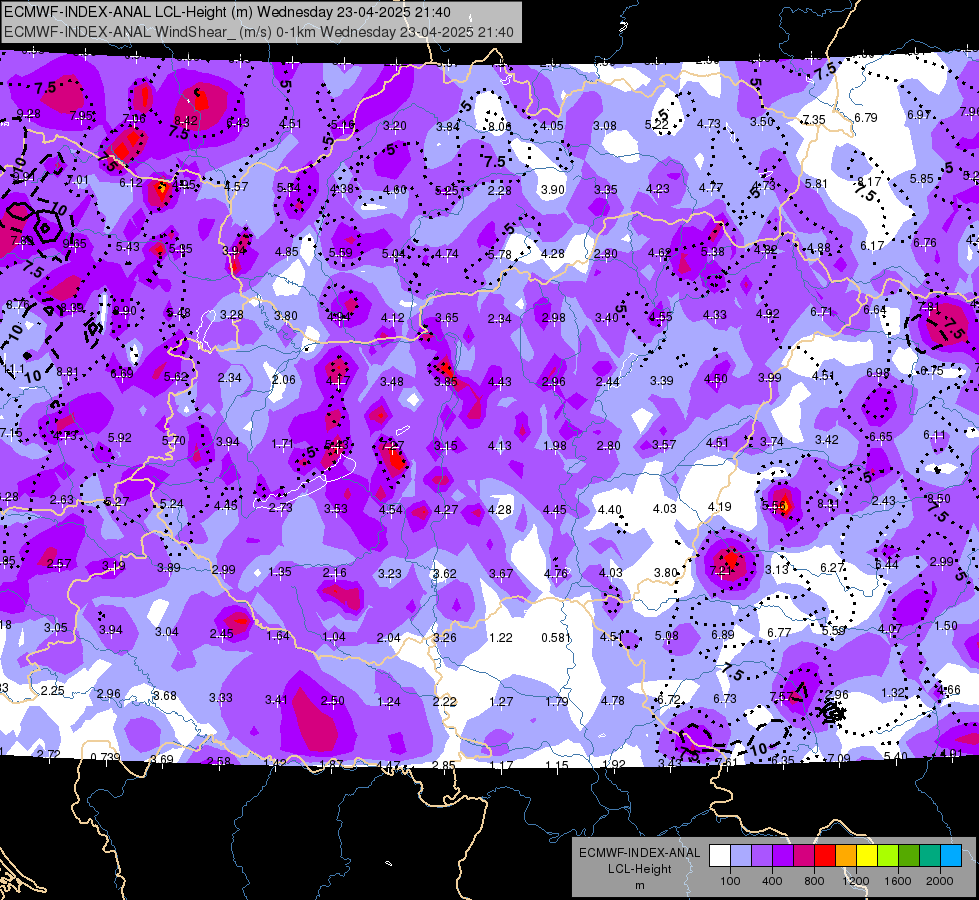Click the shear value 3.20
Viewport: 979px width, 900px height.
(395, 126)
